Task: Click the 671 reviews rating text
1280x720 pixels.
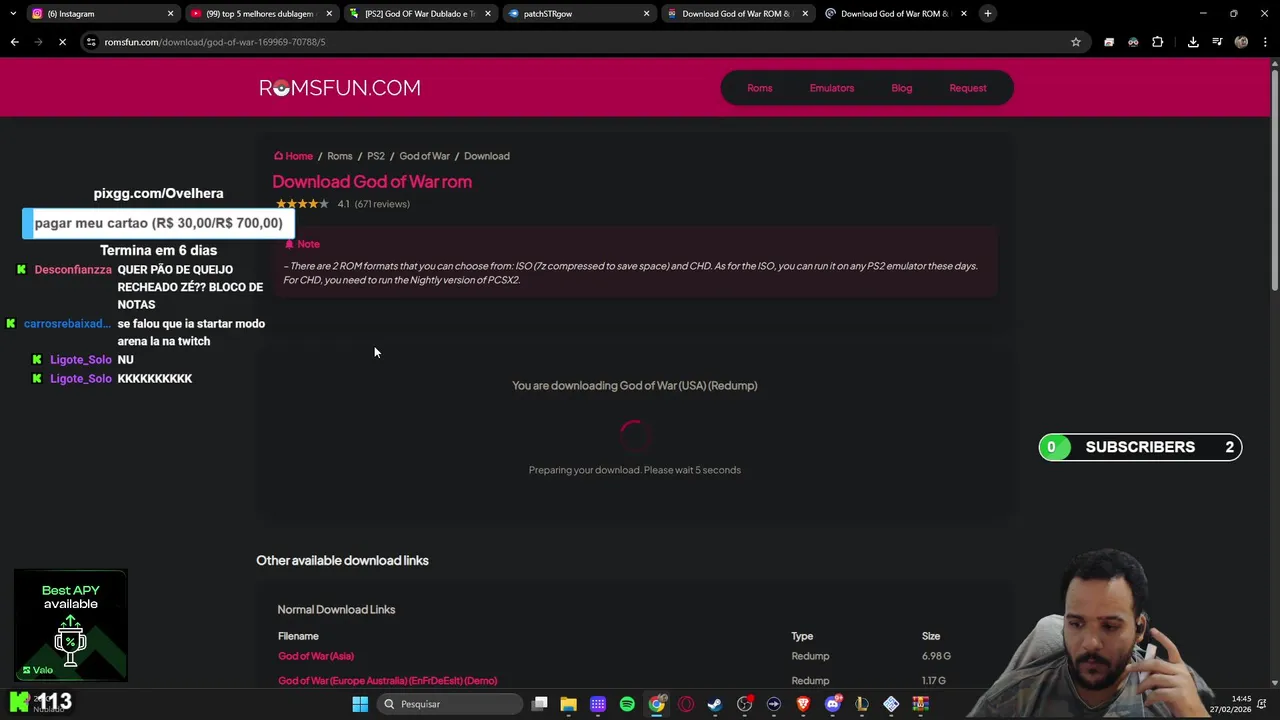Action: 382,204
